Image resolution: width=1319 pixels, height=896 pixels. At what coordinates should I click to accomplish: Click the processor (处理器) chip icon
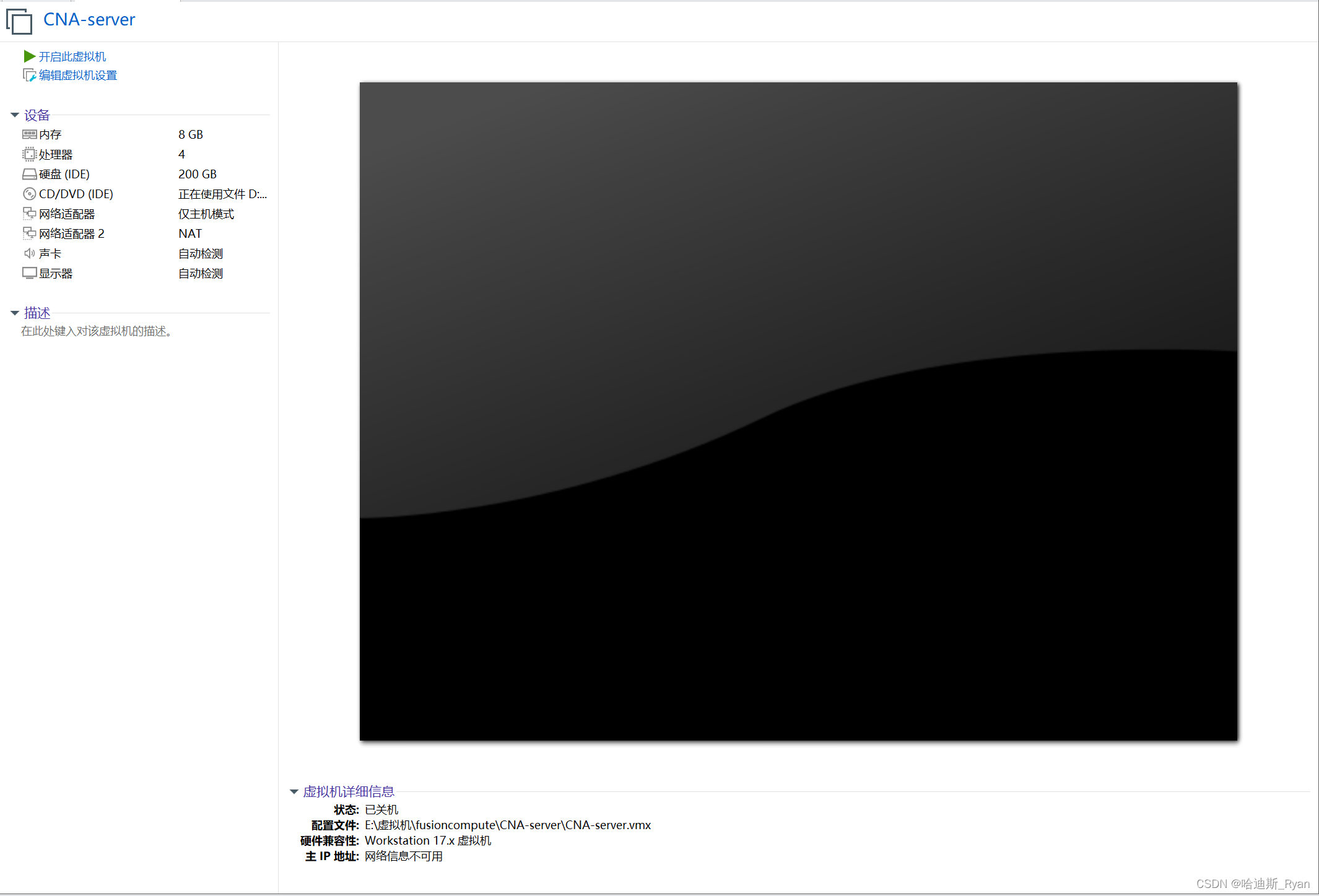[x=29, y=154]
